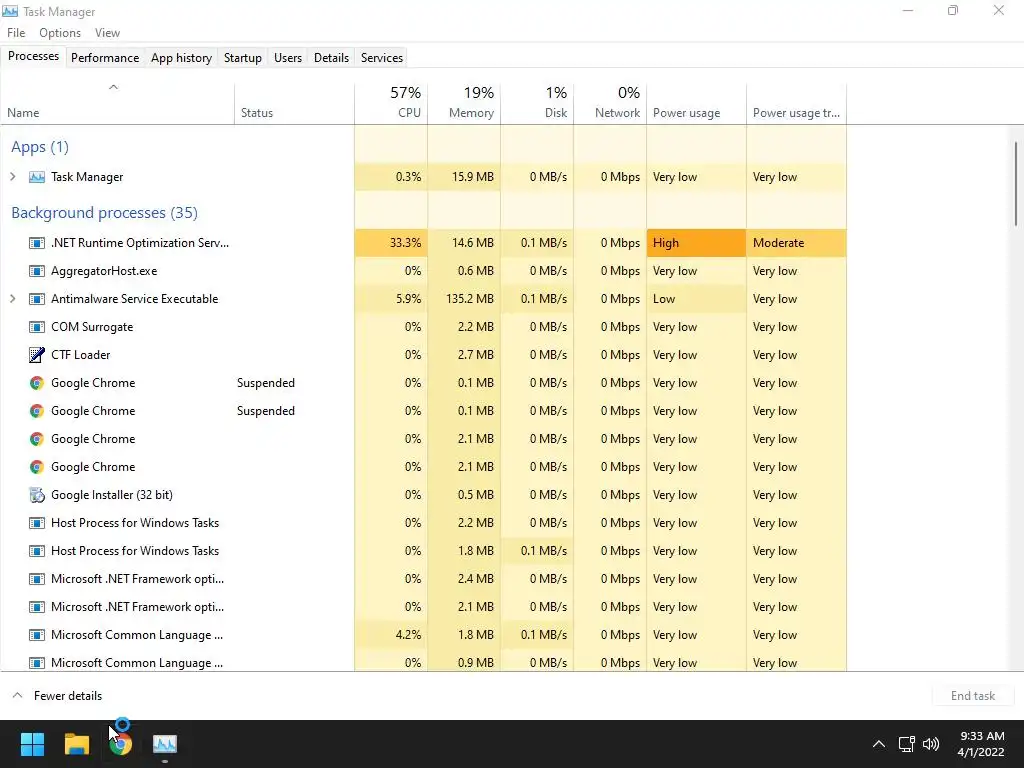Sort by Status column header
The height and width of the screenshot is (768, 1024).
tap(295, 103)
